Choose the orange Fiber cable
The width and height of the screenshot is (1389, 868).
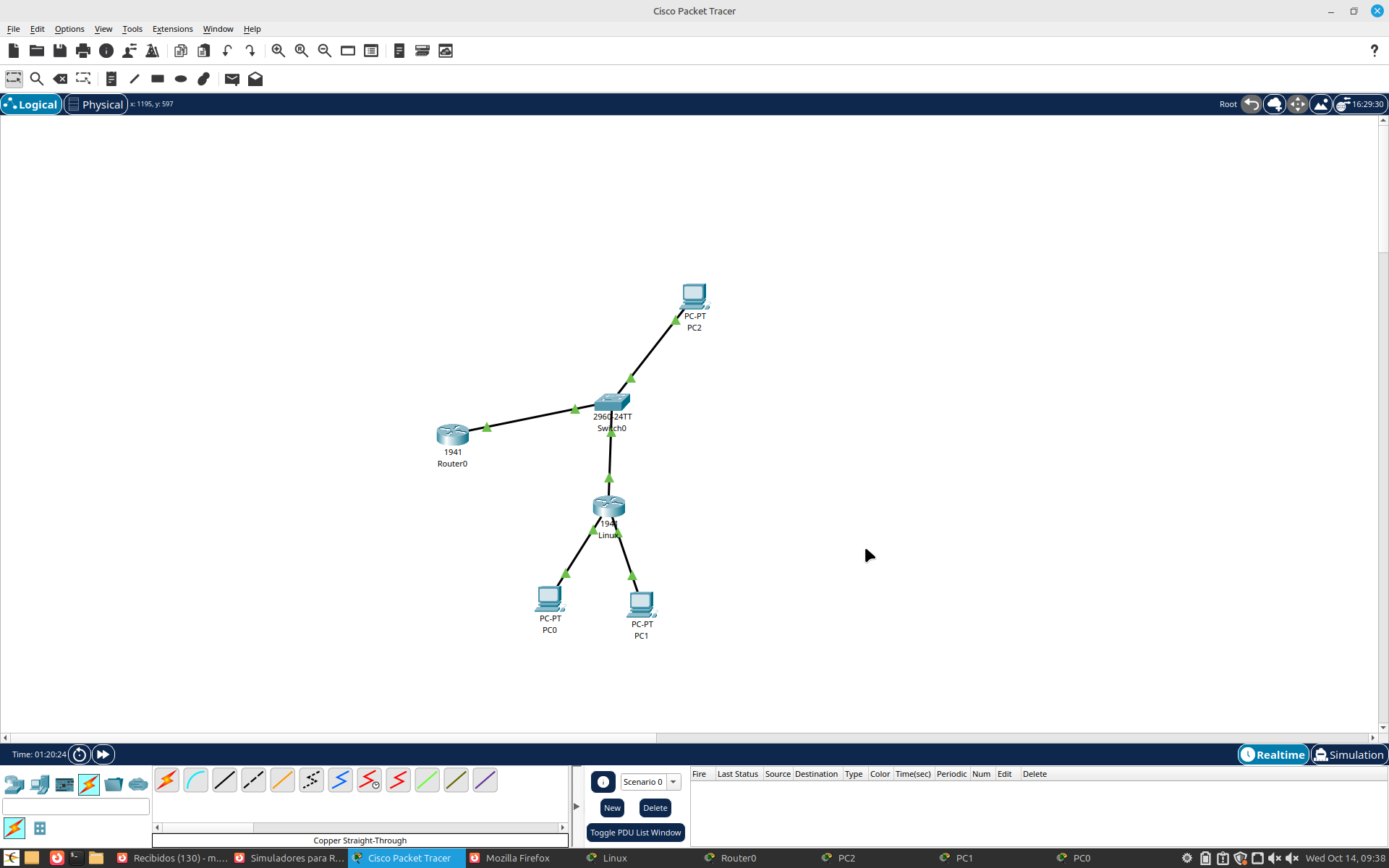click(x=283, y=780)
